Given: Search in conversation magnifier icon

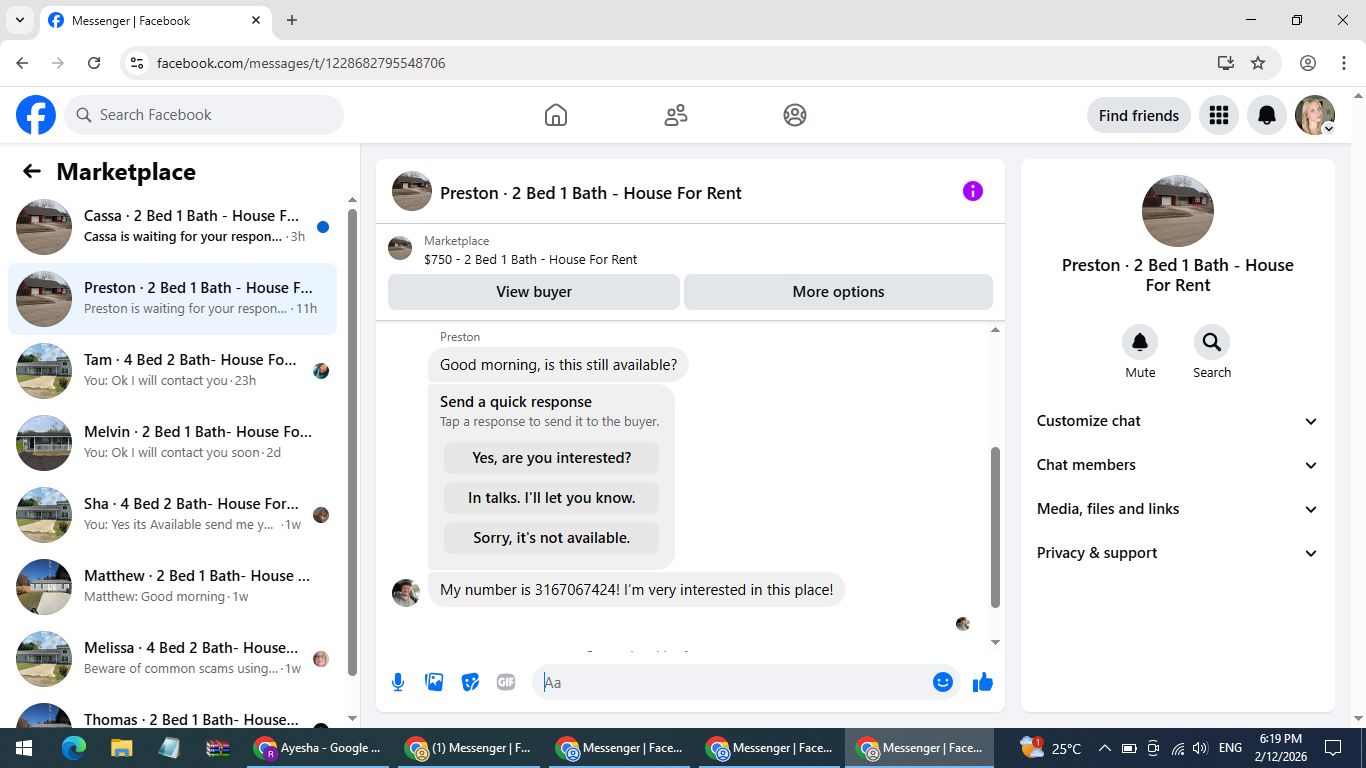Looking at the screenshot, I should coord(1212,343).
